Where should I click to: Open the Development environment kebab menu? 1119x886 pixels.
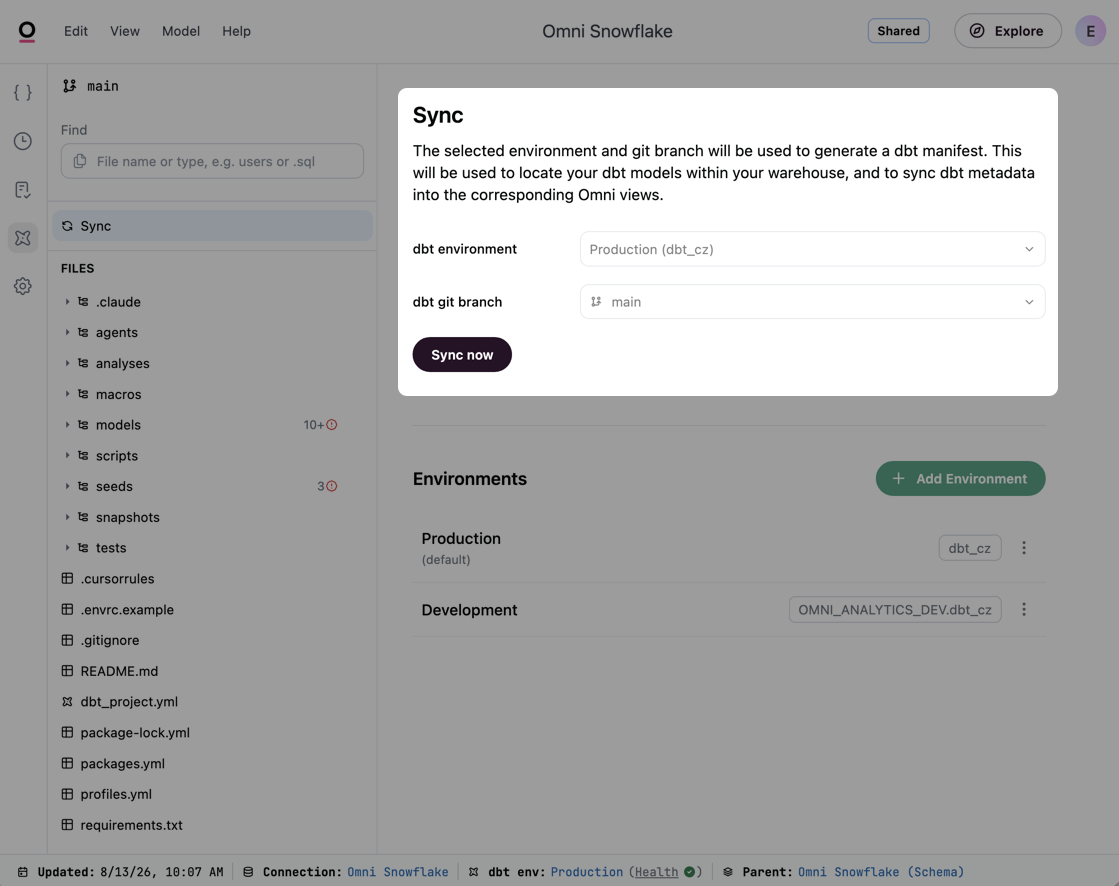pos(1023,609)
